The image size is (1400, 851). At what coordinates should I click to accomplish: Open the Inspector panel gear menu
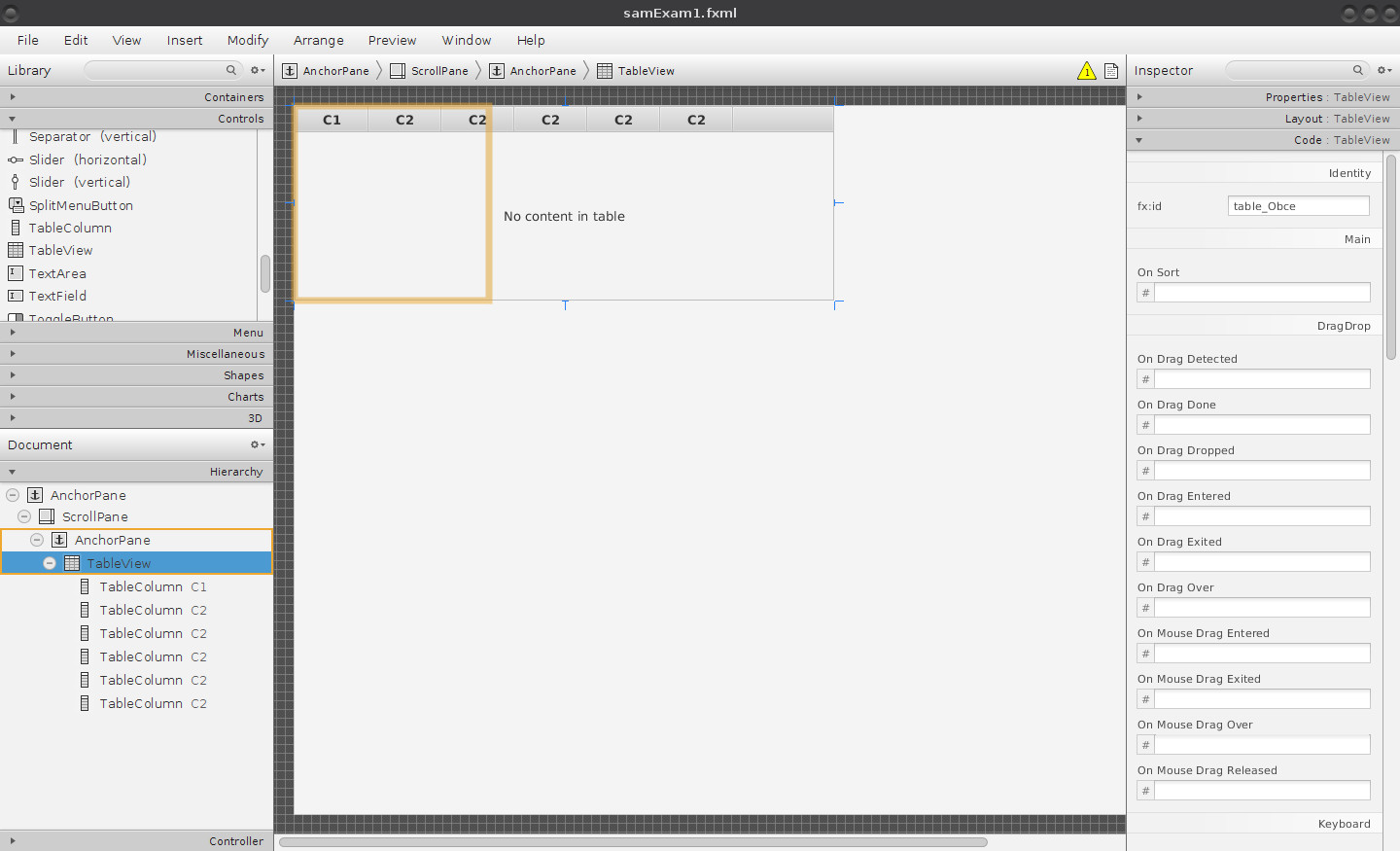1383,70
